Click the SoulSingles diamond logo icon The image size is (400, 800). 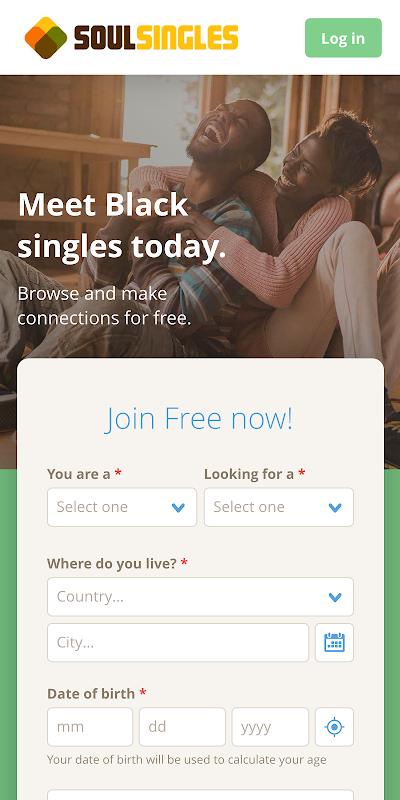pyautogui.click(x=46, y=38)
